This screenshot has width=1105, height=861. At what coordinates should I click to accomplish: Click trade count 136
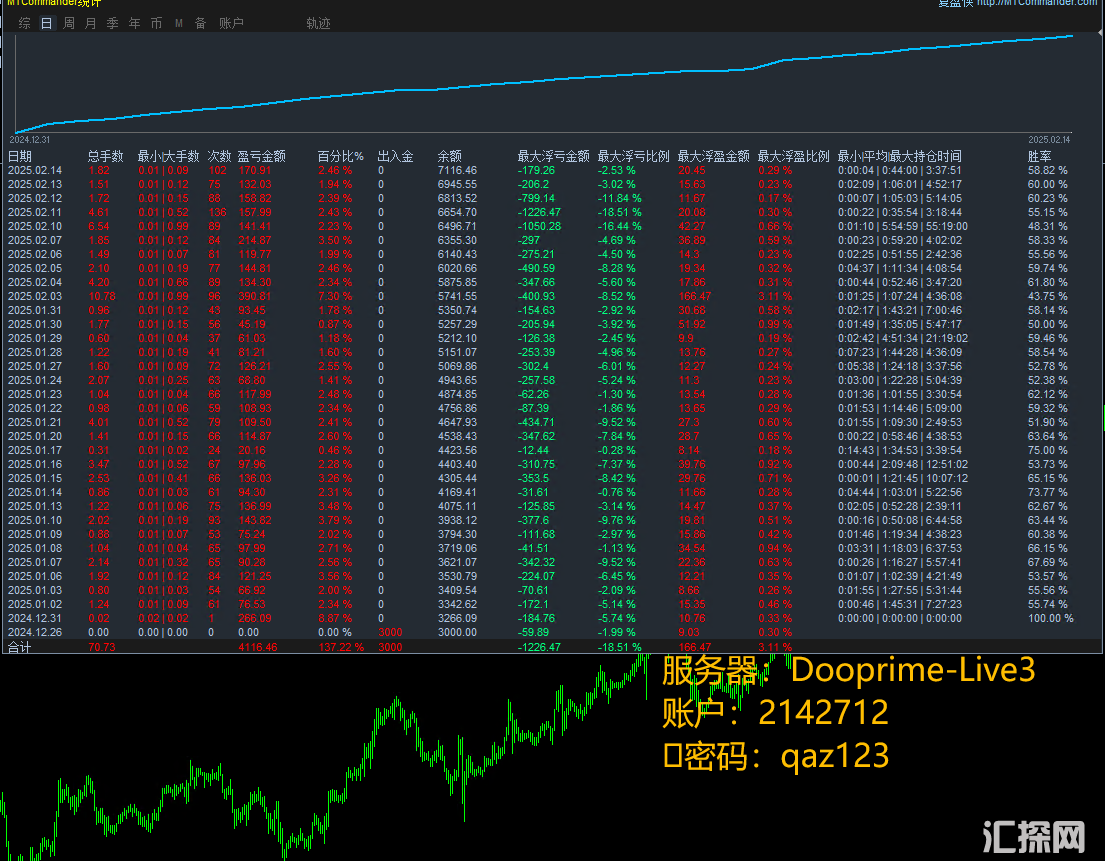(218, 212)
